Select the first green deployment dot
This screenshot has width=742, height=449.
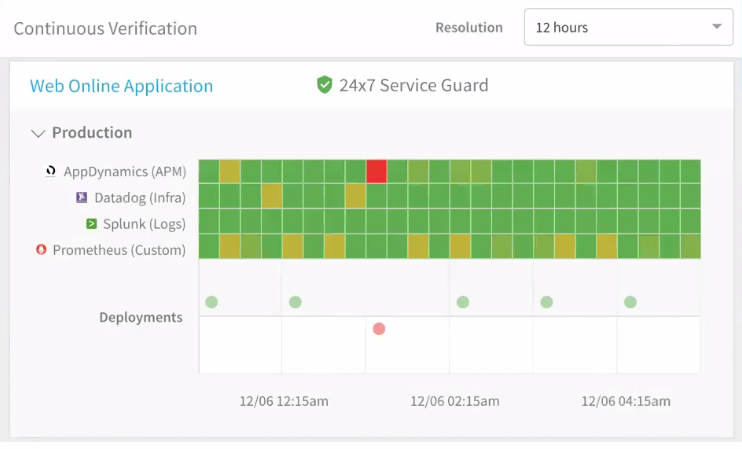click(x=212, y=302)
